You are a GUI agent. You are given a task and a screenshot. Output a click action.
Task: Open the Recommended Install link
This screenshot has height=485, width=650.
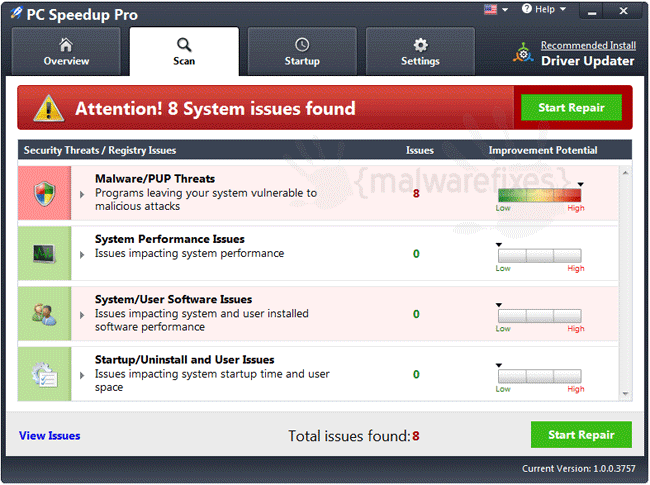[x=588, y=45]
